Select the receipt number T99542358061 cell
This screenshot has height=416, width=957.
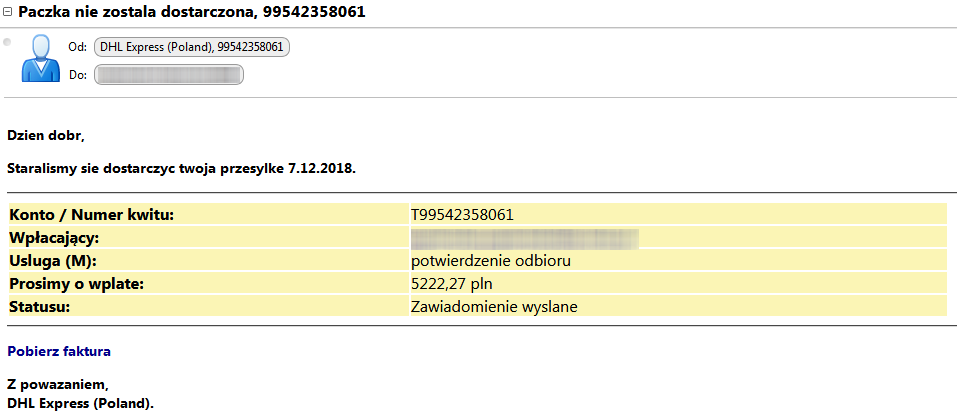[677, 214]
